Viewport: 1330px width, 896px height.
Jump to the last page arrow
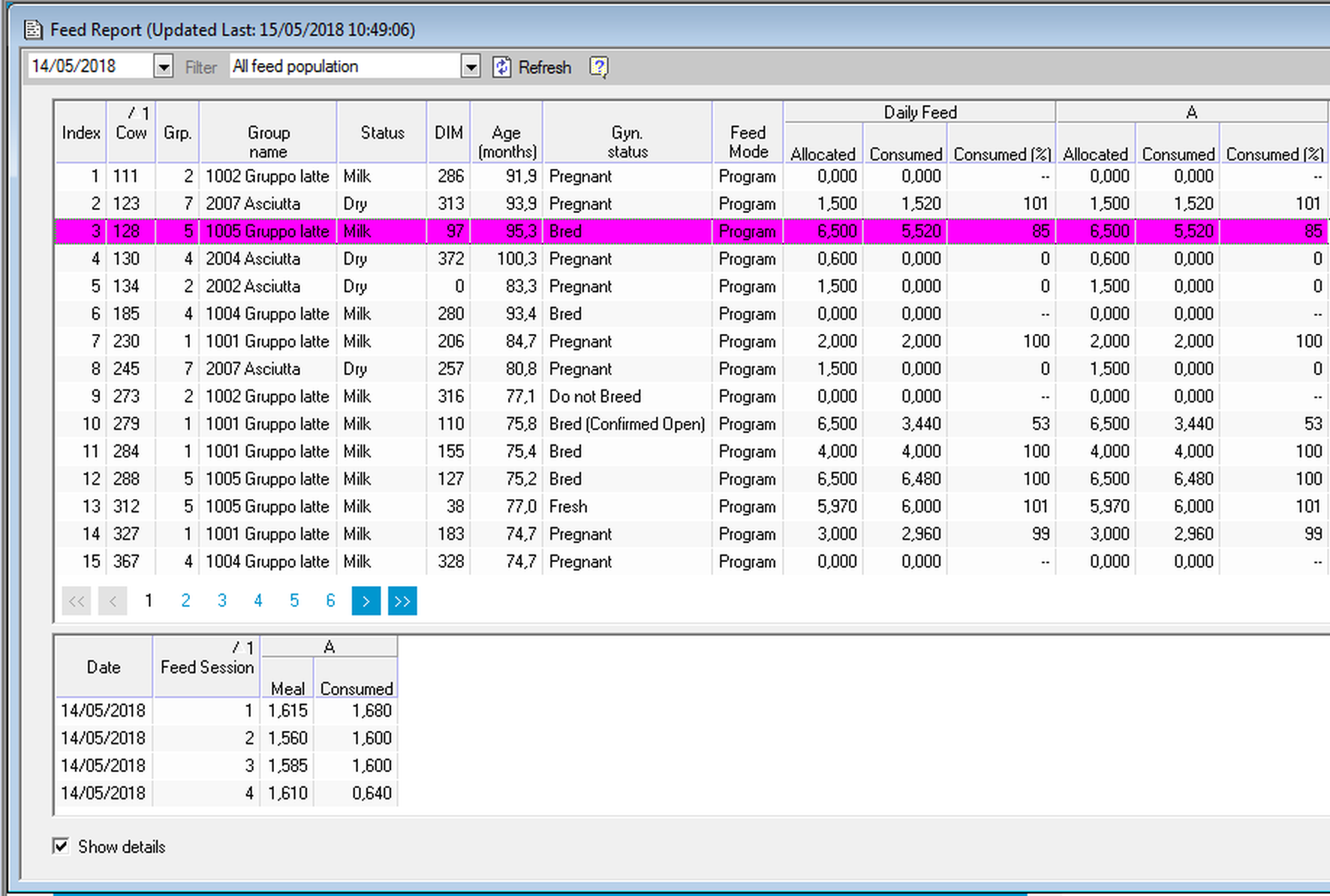point(402,601)
